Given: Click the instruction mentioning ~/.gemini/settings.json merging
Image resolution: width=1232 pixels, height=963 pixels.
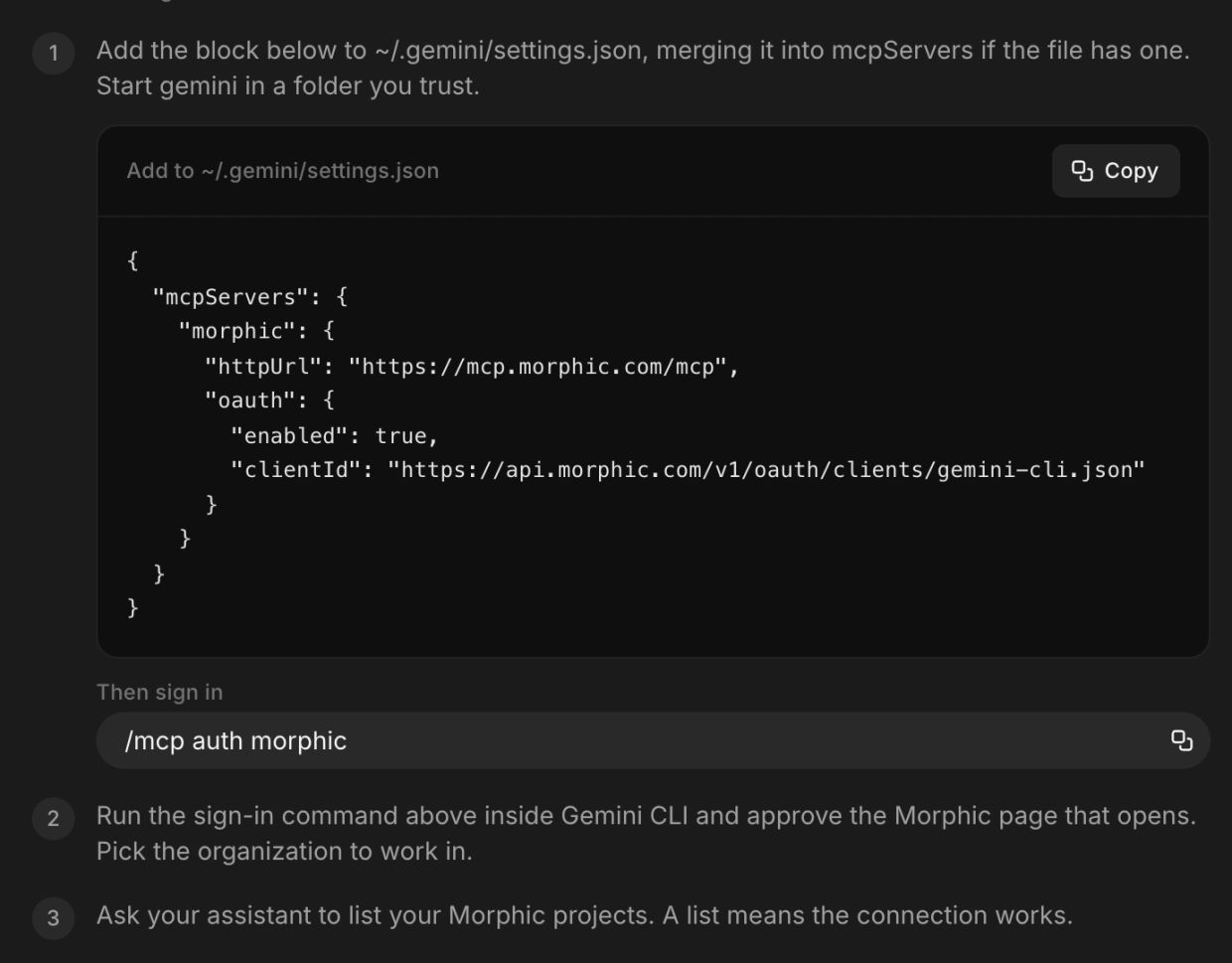Looking at the screenshot, I should click(x=643, y=68).
